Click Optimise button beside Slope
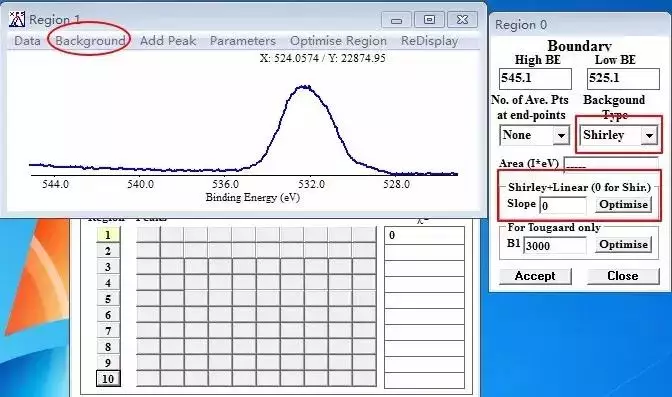Viewport: 672px width, 397px height. point(623,205)
